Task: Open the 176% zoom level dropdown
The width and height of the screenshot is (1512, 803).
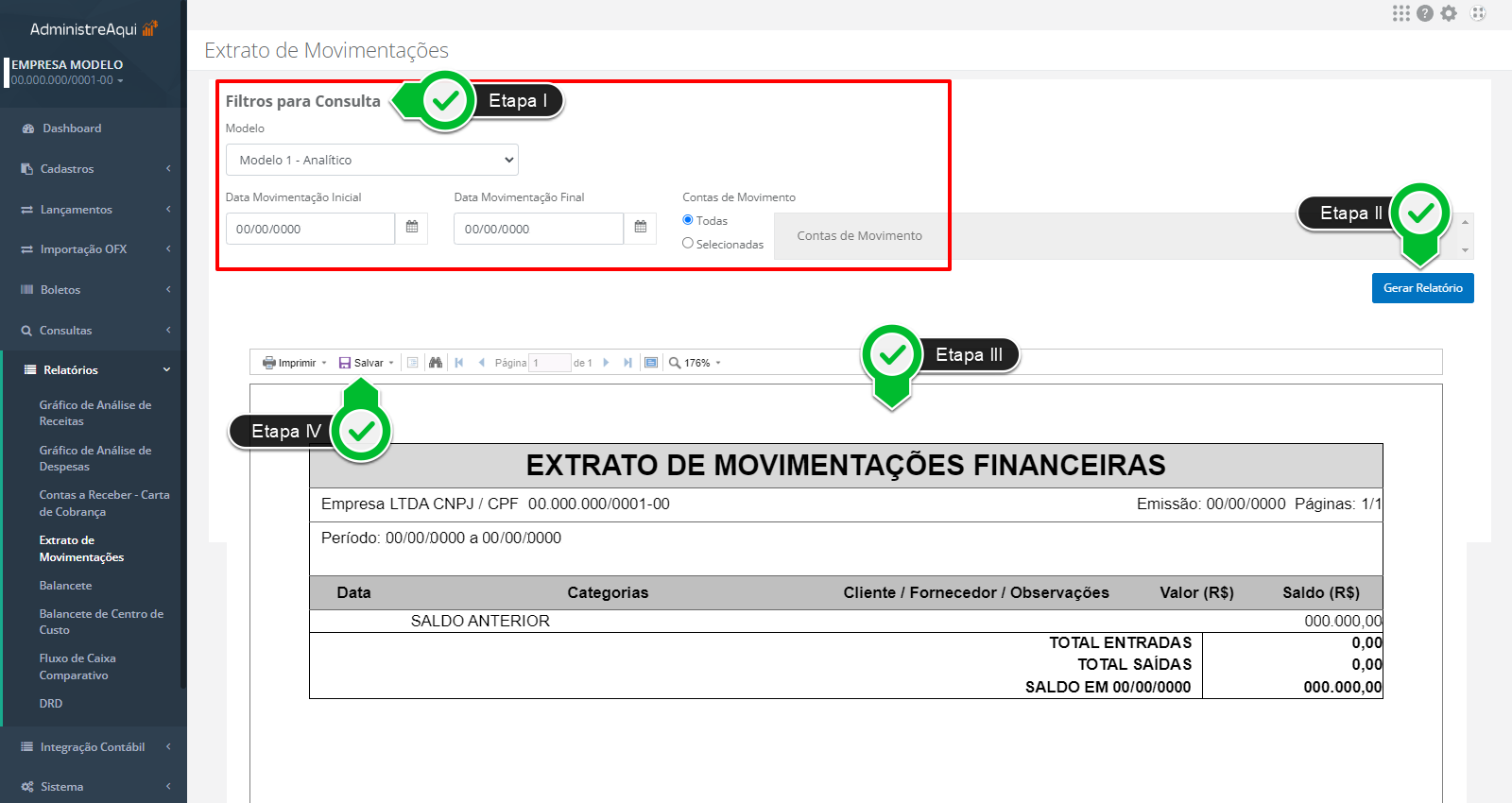Action: click(x=696, y=363)
